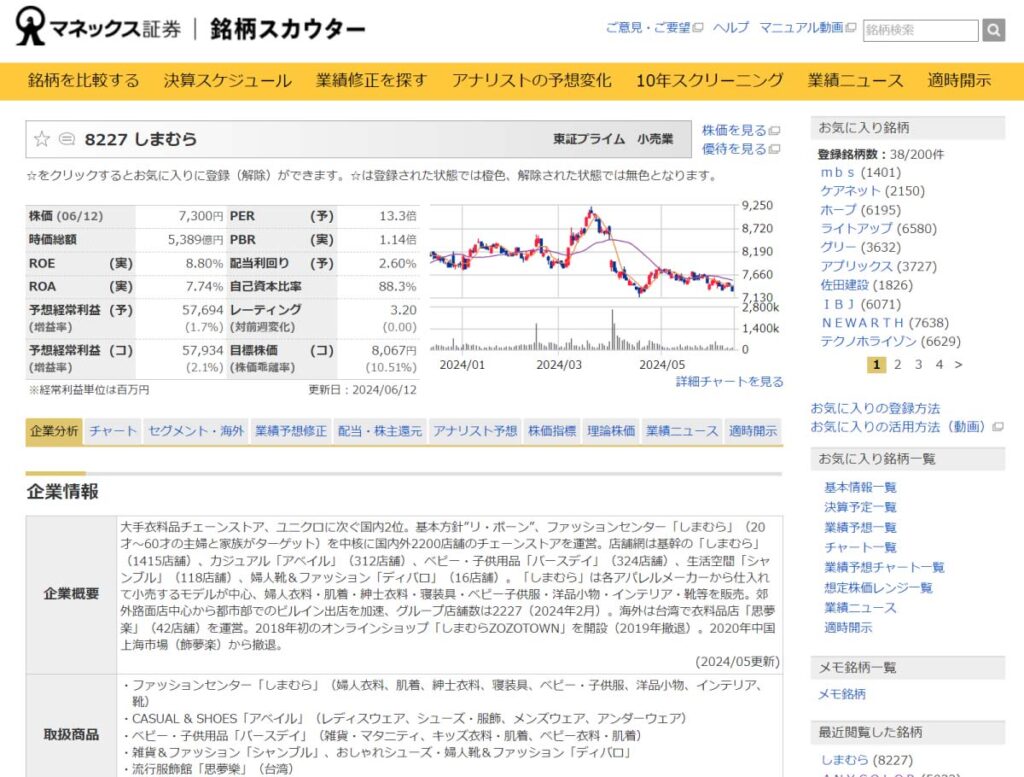This screenshot has height=777, width=1024.
Task: Click the next page arrow in favorites
Action: tap(958, 364)
